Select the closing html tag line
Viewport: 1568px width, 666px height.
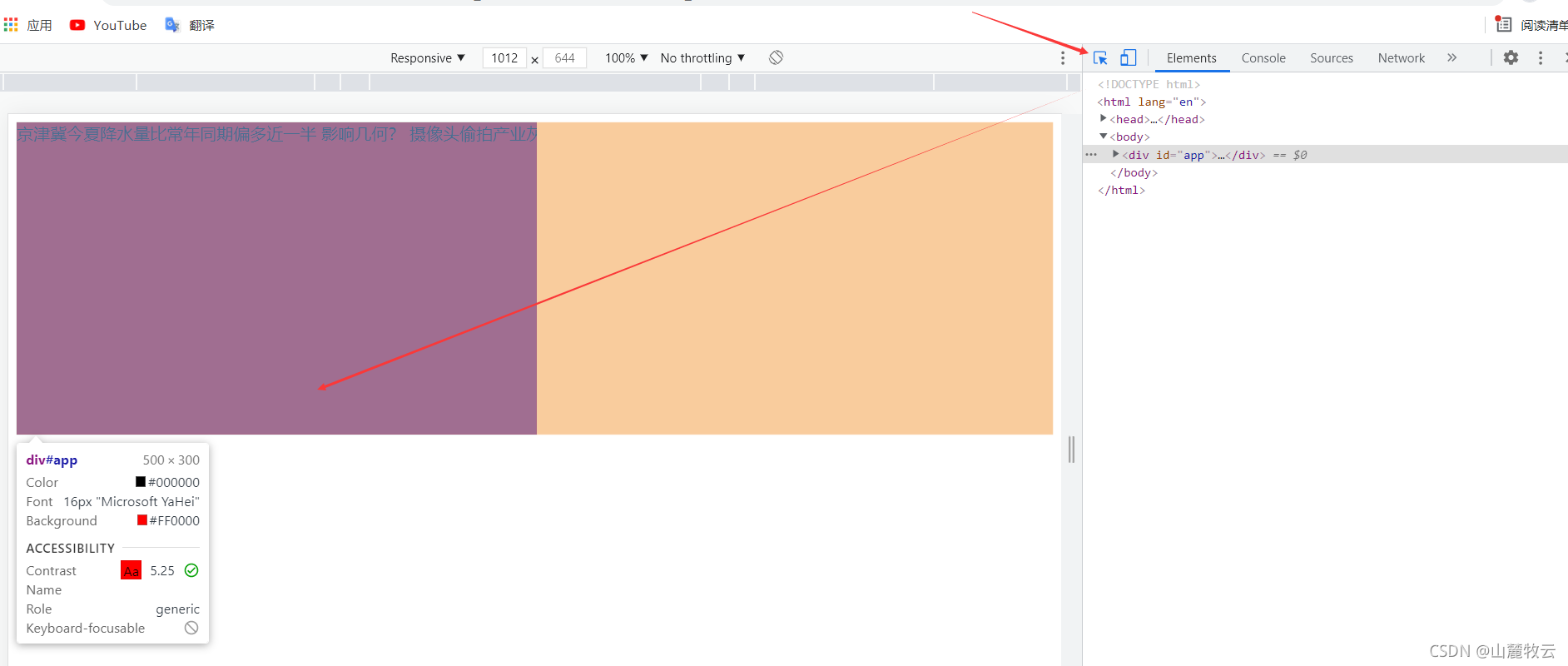1121,190
